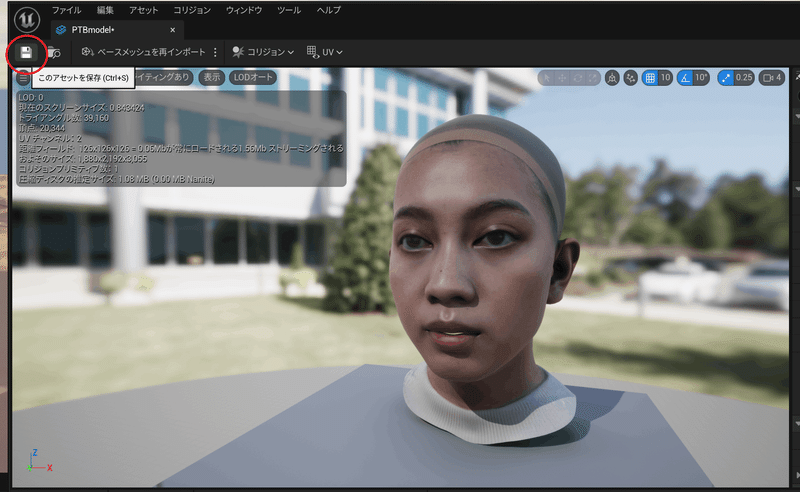
Task: Click the UV チャンネル: 2 stat
Action: [x=50, y=138]
